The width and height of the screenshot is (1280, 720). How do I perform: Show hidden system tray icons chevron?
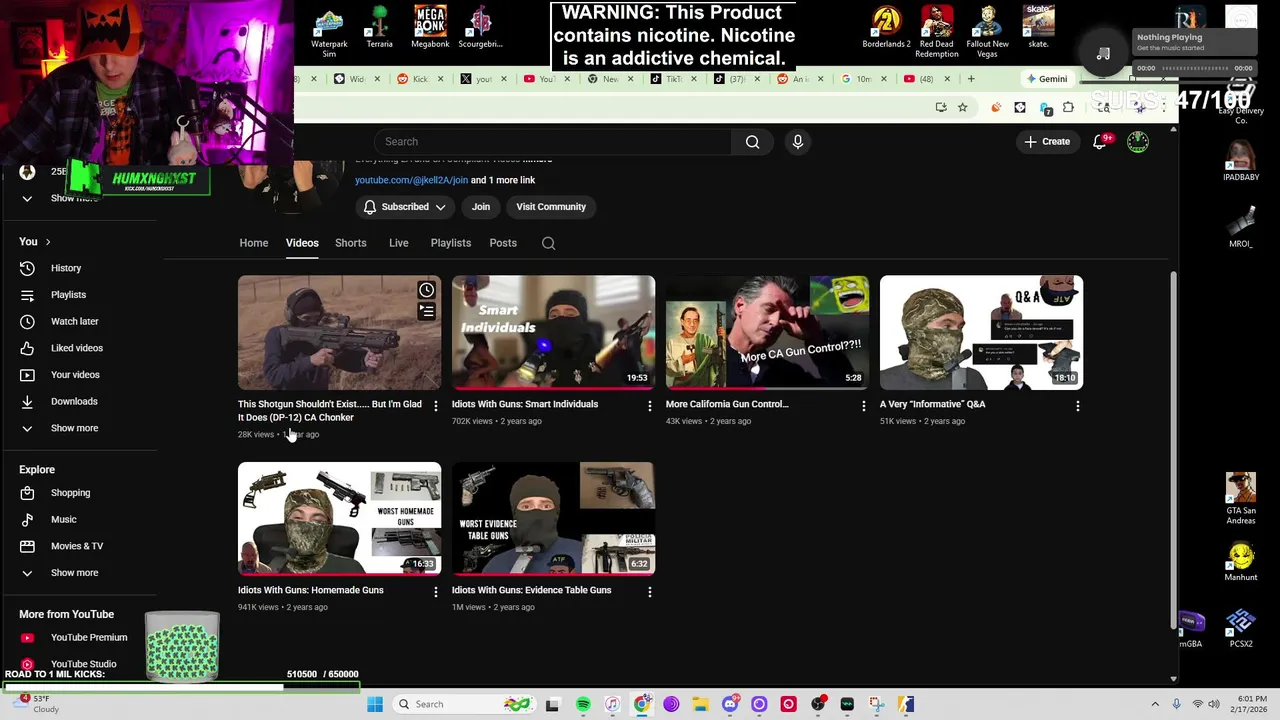click(1156, 705)
